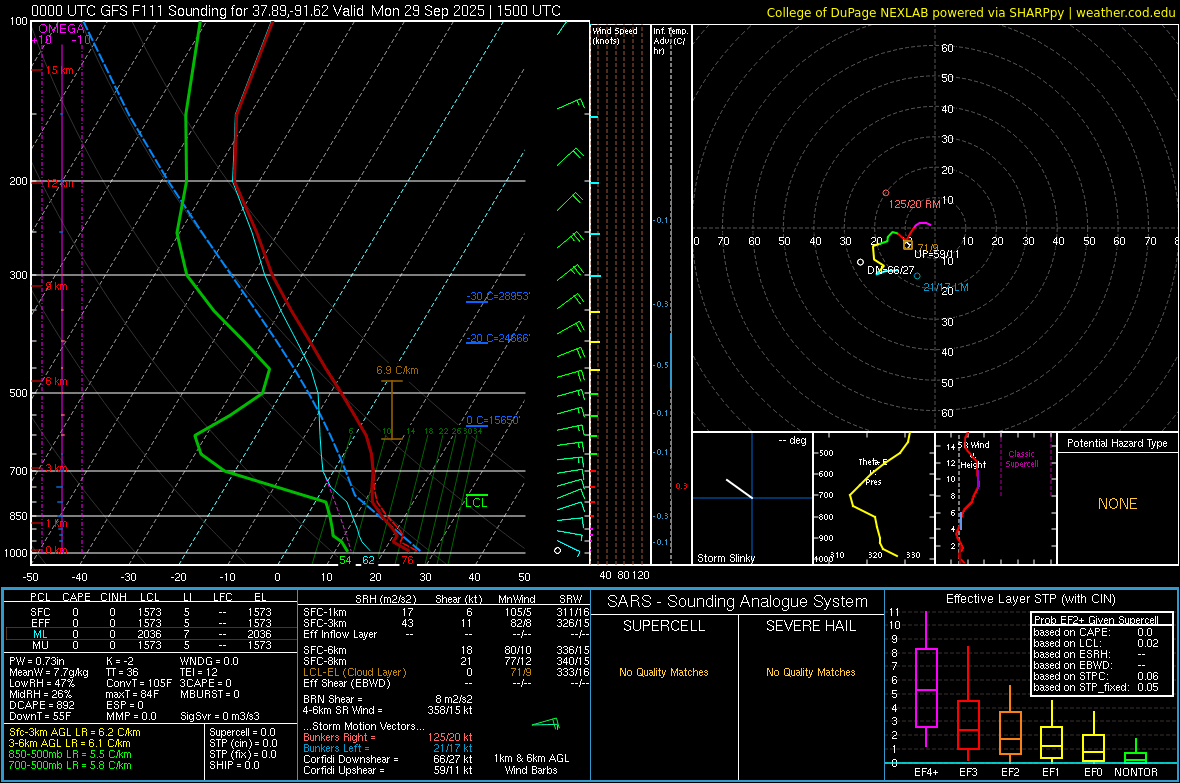Click the 'Wind Speed (knots)' panel header
Screen dimensions: 1180x783
(615, 35)
